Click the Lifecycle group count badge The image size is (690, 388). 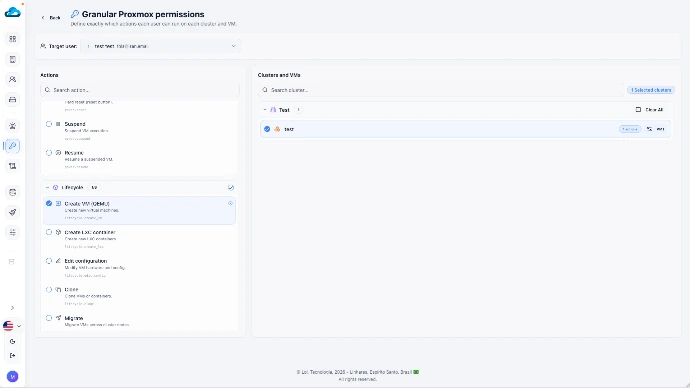(x=94, y=187)
